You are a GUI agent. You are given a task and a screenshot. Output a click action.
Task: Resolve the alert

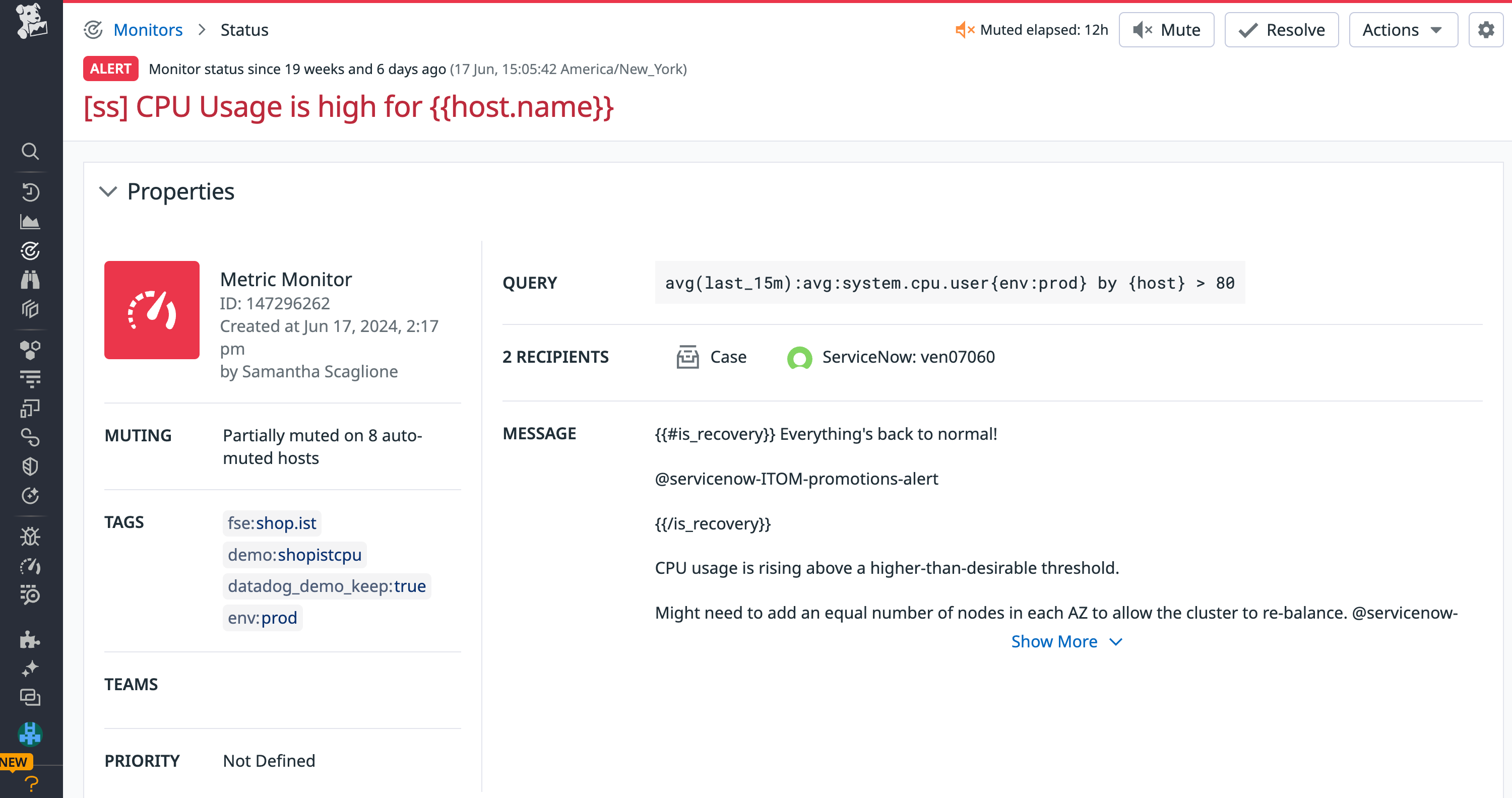(1281, 29)
